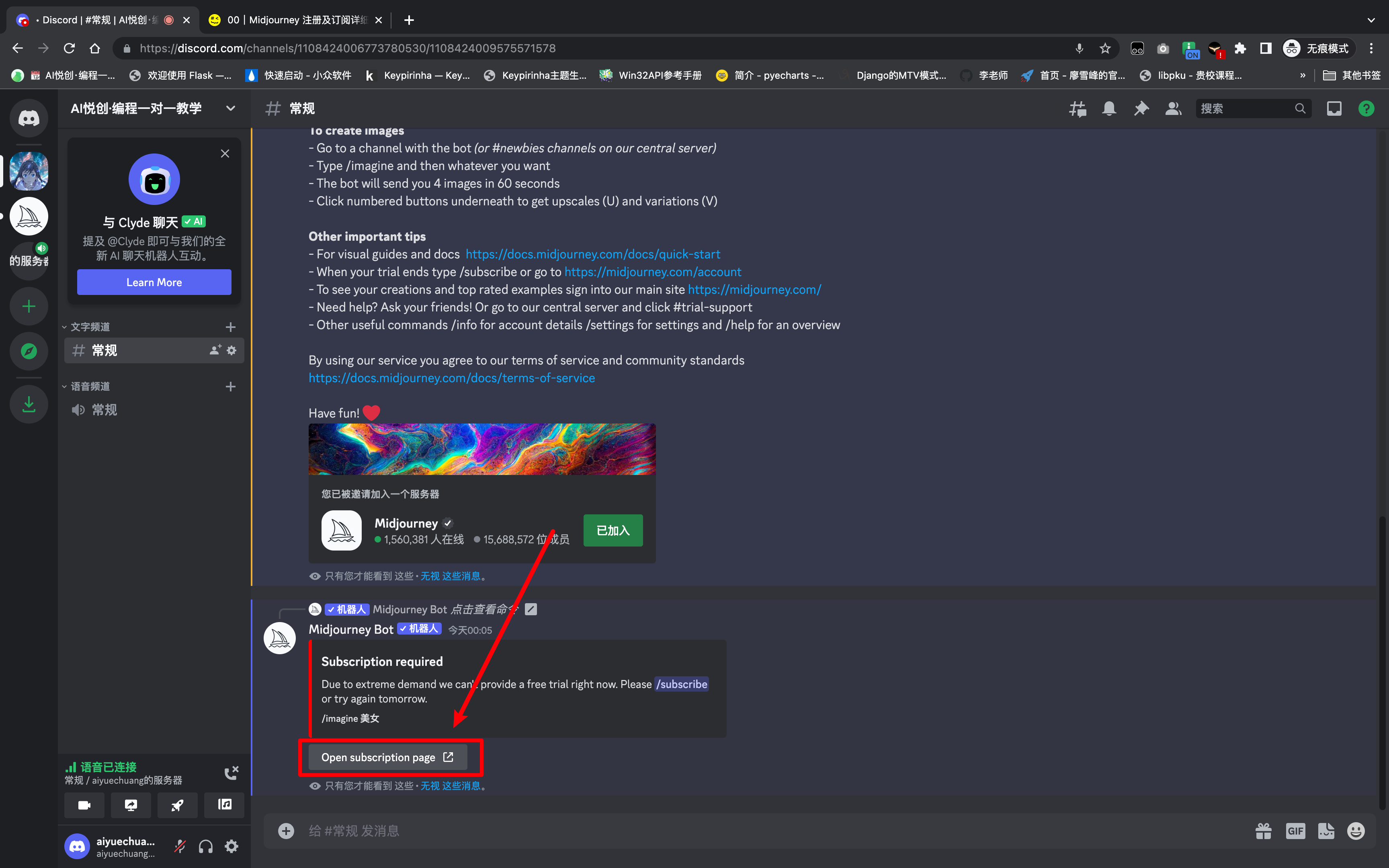1389x868 pixels.
Task: Click the 已加入 Midjourney invite button
Action: [x=613, y=530]
